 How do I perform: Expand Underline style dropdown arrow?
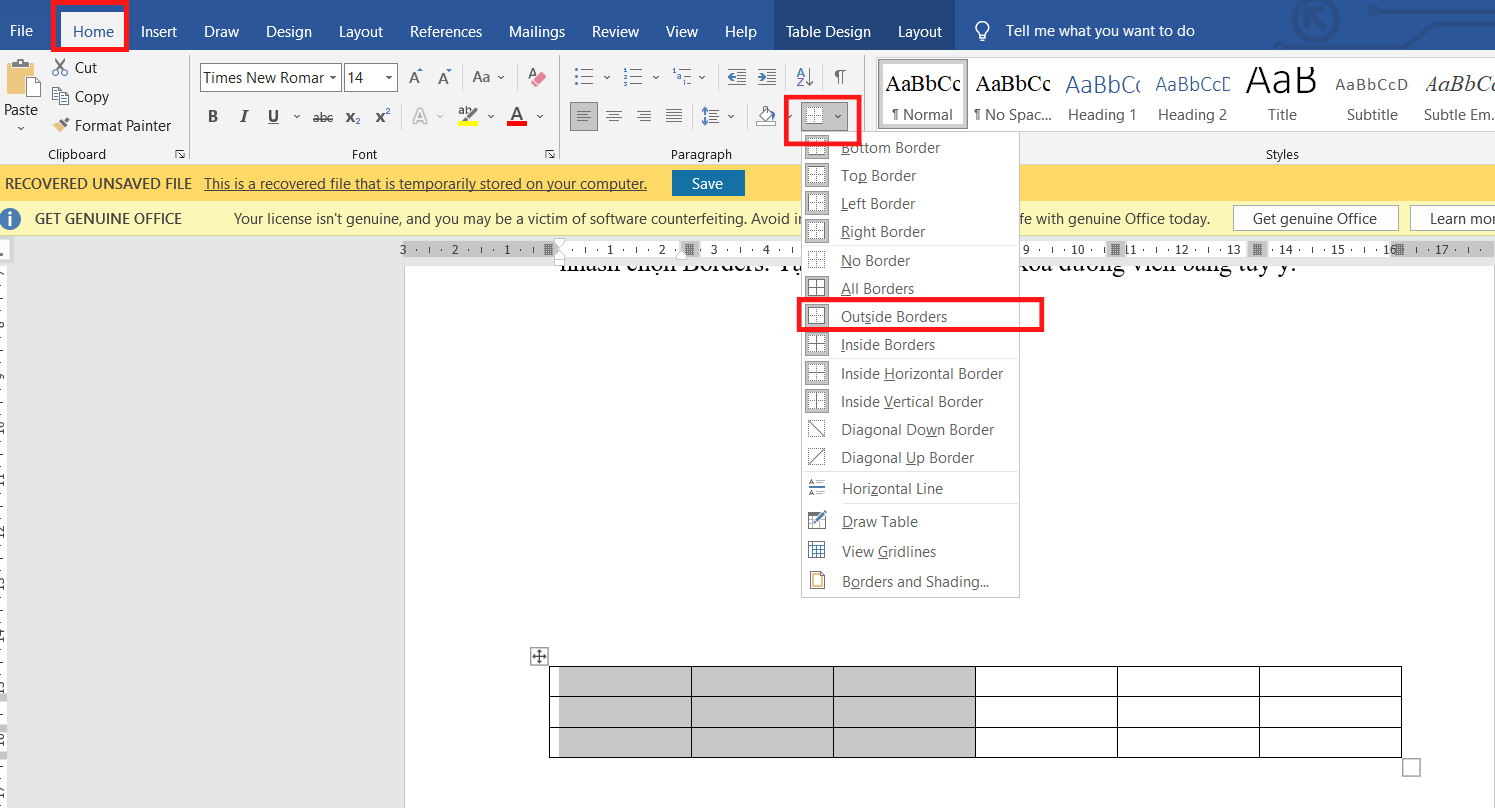tap(296, 117)
